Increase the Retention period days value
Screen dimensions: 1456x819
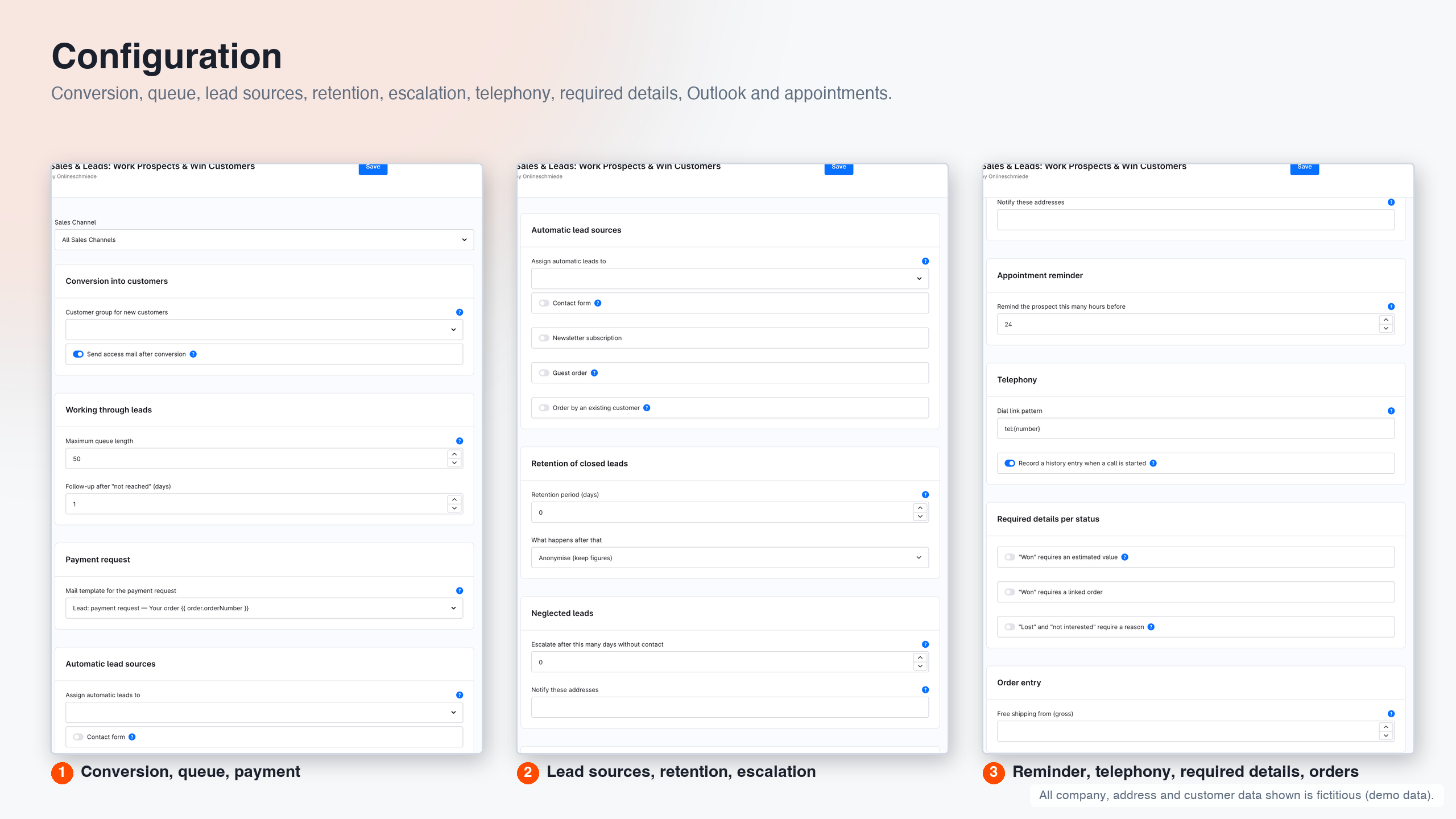tap(920, 508)
